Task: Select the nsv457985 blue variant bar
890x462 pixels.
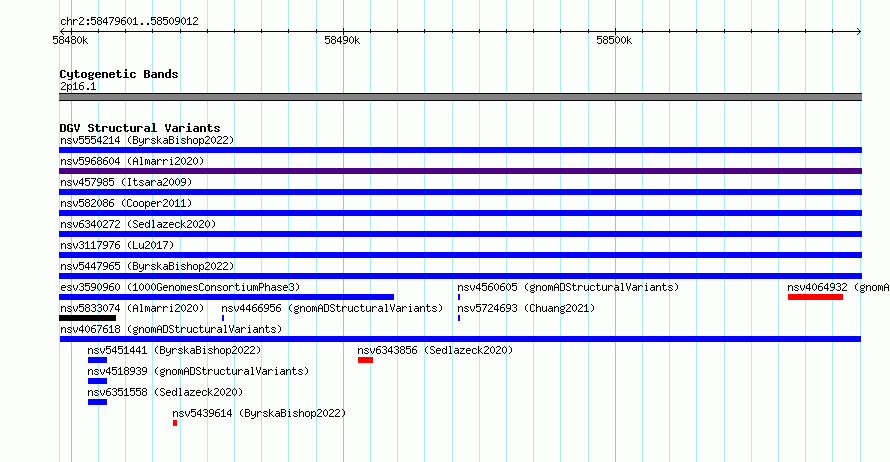Action: 460,192
